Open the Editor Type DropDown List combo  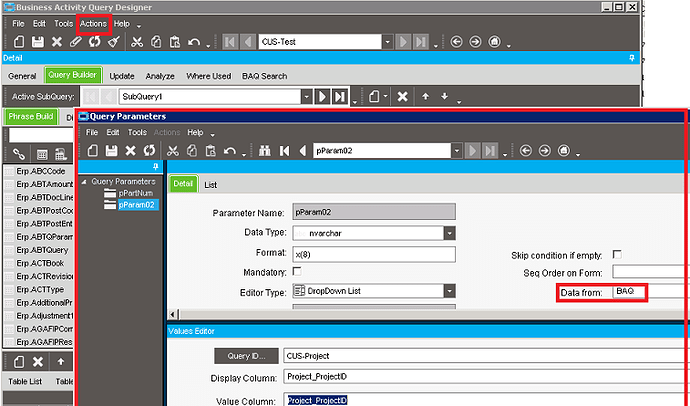449,291
